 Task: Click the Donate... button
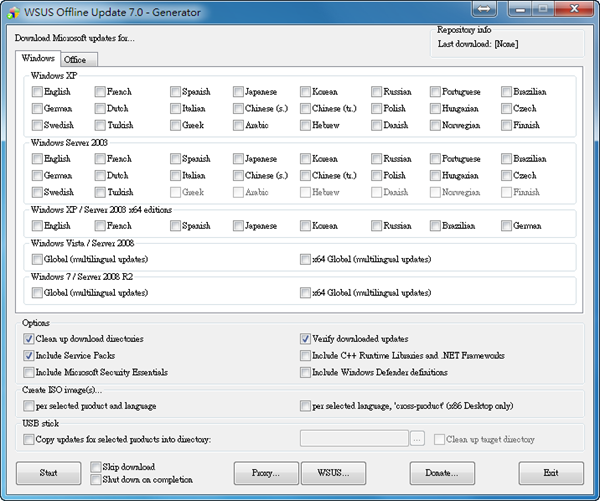tap(442, 473)
